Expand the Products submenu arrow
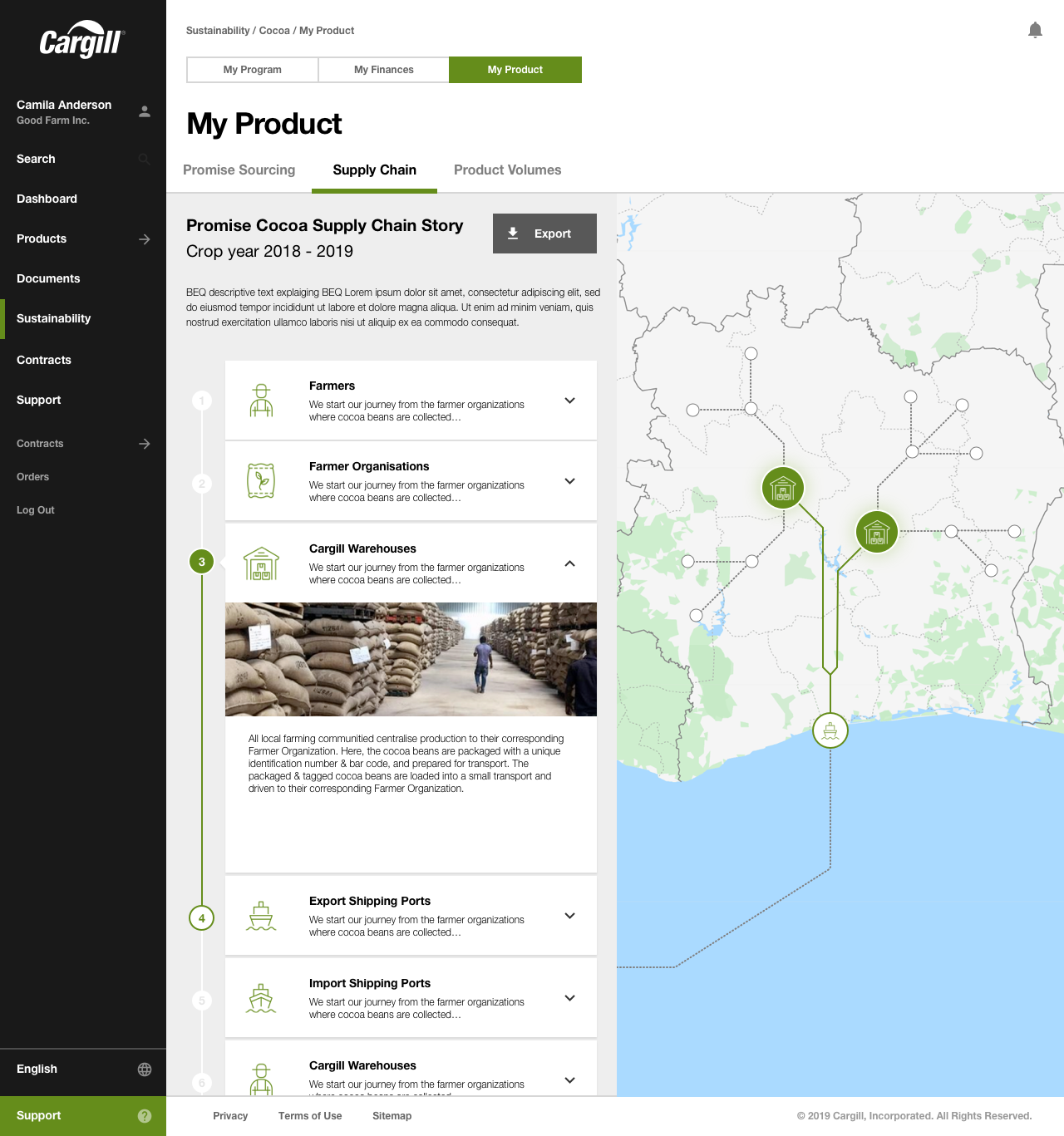The height and width of the screenshot is (1136, 1064). [x=145, y=239]
